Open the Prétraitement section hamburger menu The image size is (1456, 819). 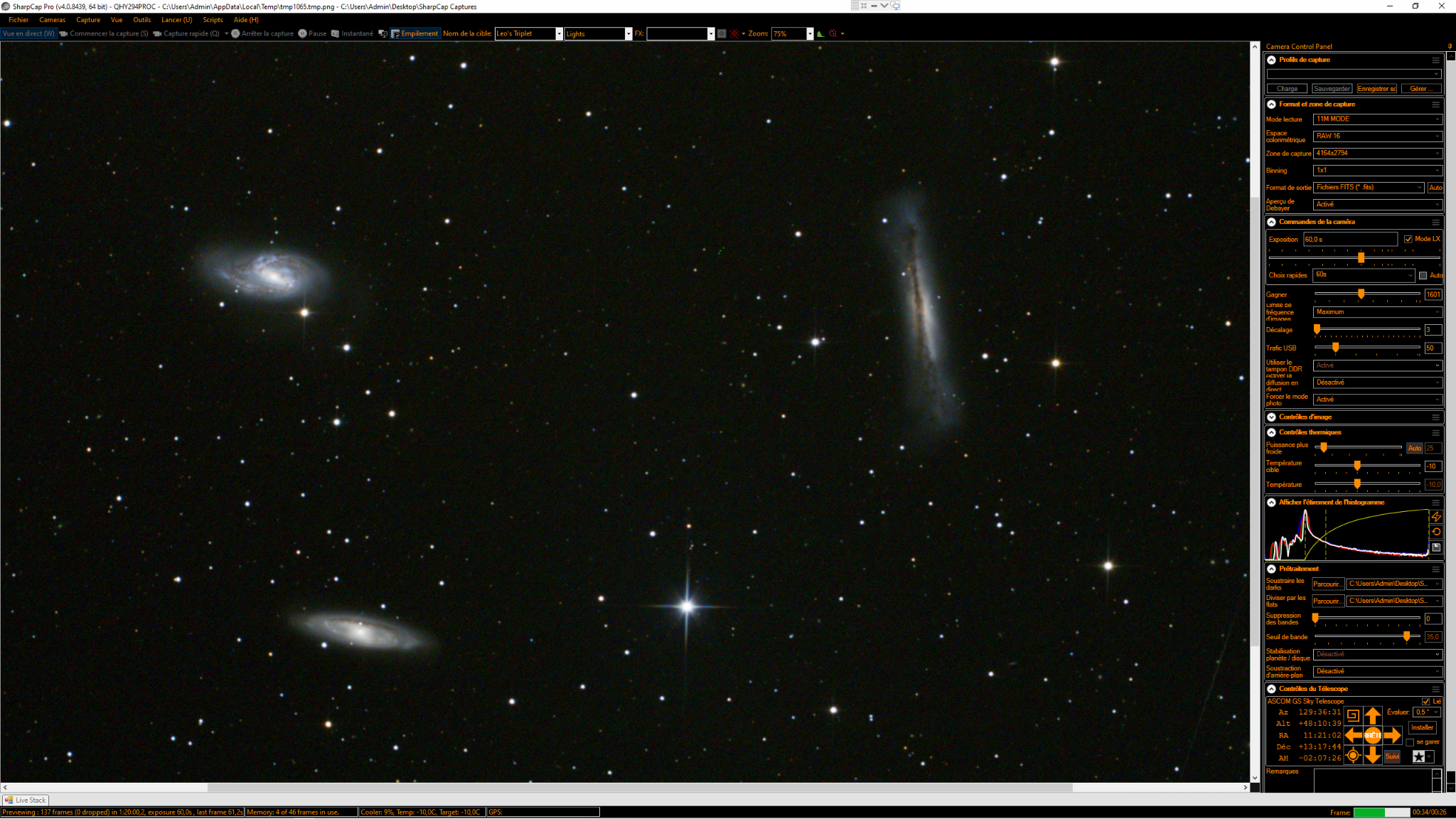coord(1435,569)
